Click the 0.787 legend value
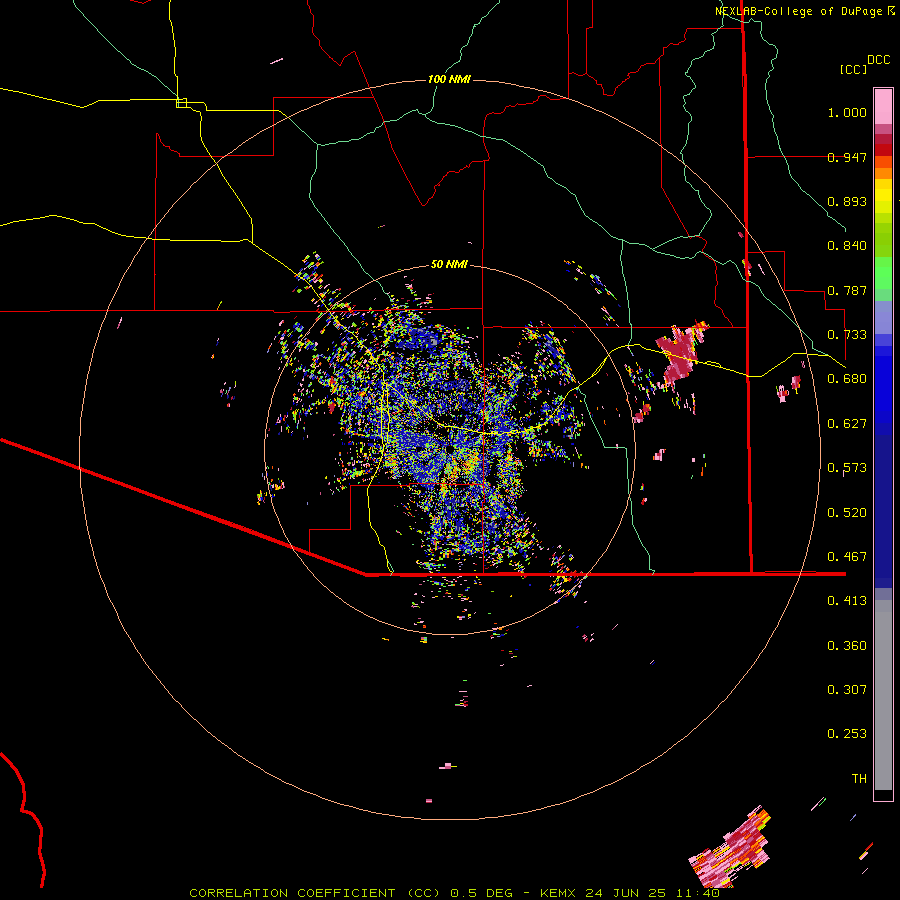Image resolution: width=900 pixels, height=900 pixels. pos(847,290)
